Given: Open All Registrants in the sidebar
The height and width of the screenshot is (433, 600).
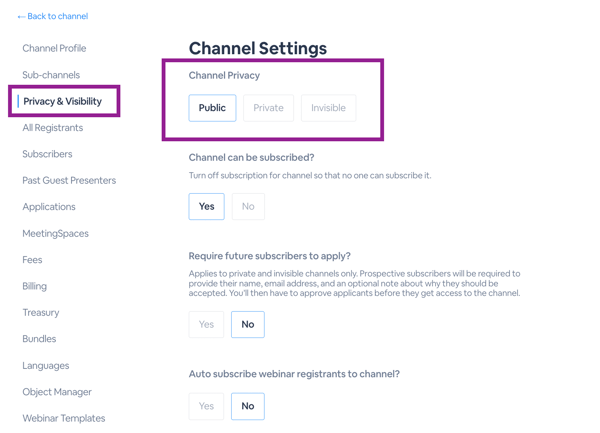Looking at the screenshot, I should coord(53,127).
